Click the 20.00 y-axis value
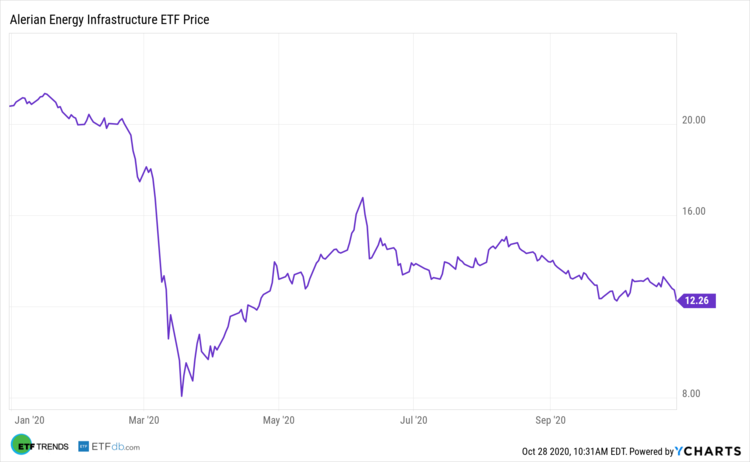 [693, 120]
